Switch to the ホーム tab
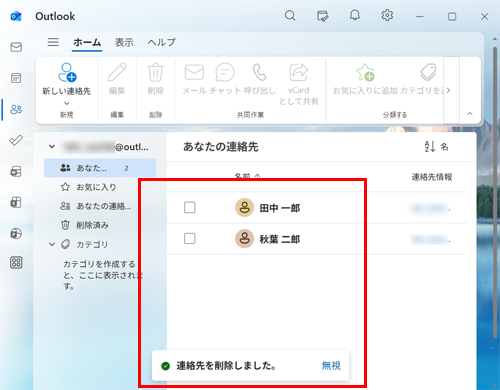Image resolution: width=500 pixels, height=390 pixels. pyautogui.click(x=87, y=42)
